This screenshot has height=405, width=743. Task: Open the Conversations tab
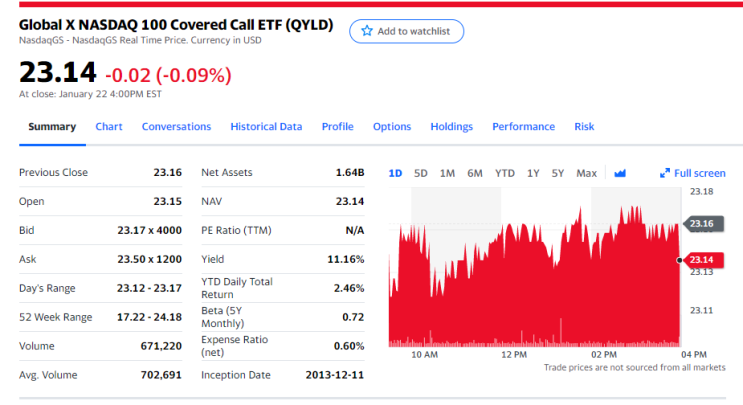(x=176, y=126)
